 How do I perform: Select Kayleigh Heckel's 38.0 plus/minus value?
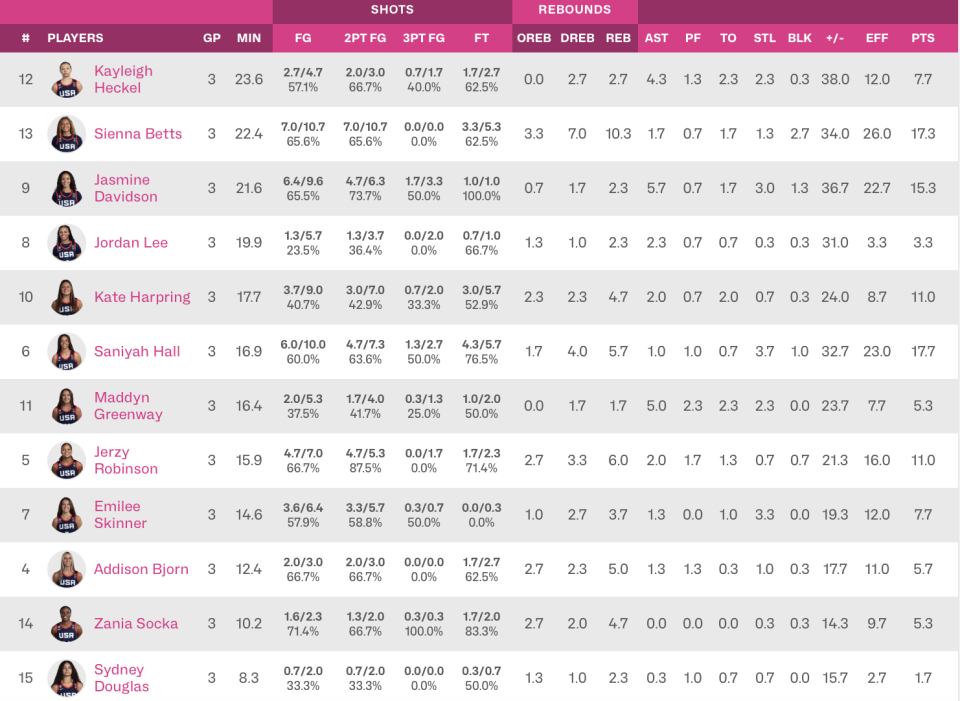coord(835,80)
